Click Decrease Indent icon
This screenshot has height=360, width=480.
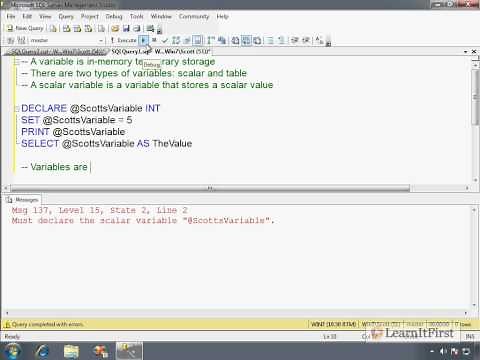[x=295, y=40]
